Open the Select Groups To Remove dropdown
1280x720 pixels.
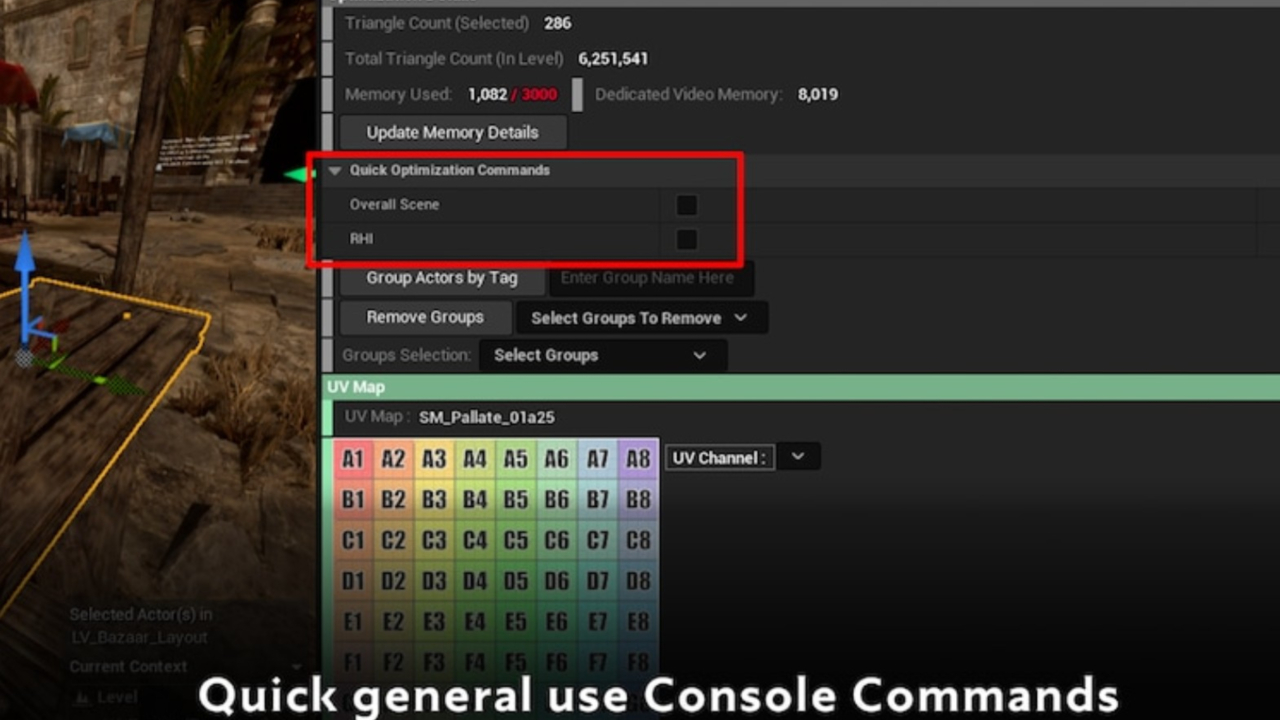click(x=641, y=318)
